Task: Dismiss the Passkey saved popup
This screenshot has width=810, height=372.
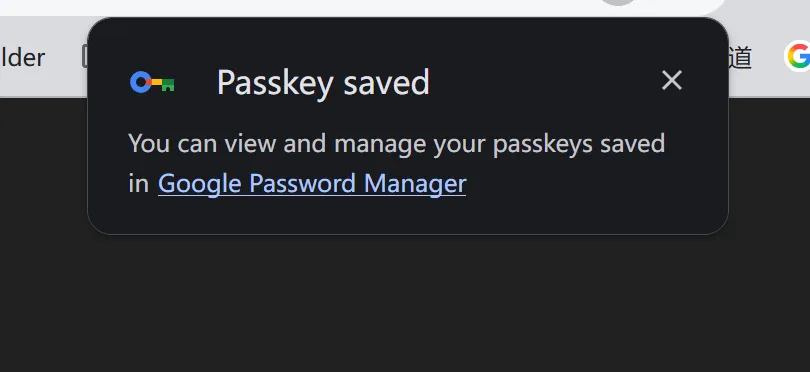Action: 672,81
